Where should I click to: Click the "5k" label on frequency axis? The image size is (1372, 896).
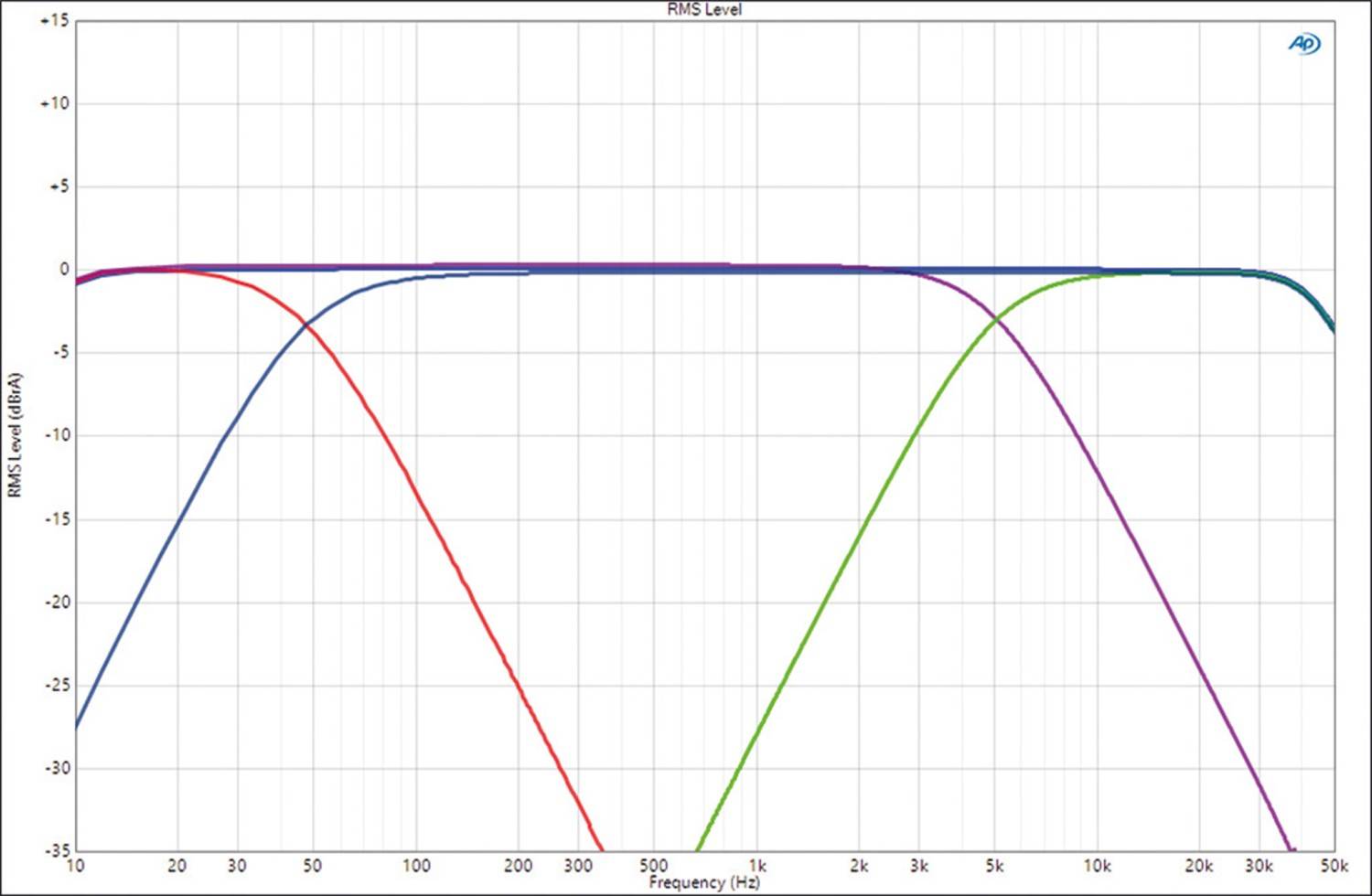(x=994, y=865)
